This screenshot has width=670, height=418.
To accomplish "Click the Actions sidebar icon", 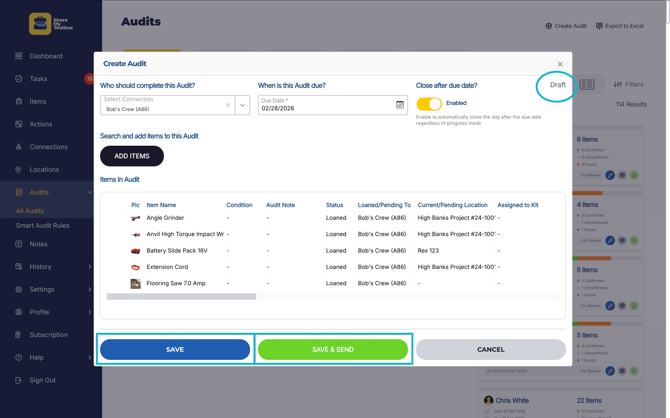I will pyautogui.click(x=18, y=124).
